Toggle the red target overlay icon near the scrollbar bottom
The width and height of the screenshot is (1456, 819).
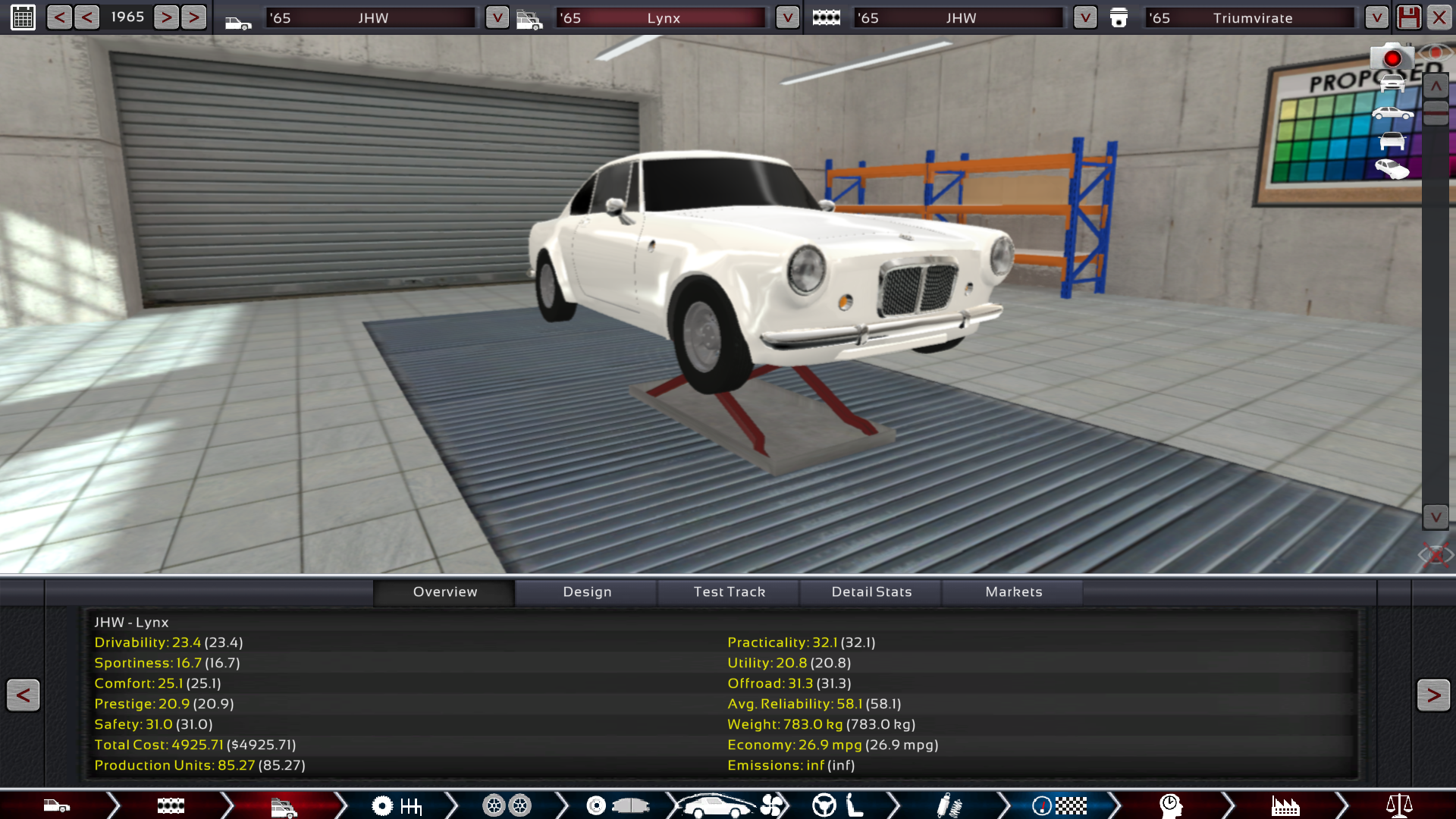click(x=1435, y=555)
